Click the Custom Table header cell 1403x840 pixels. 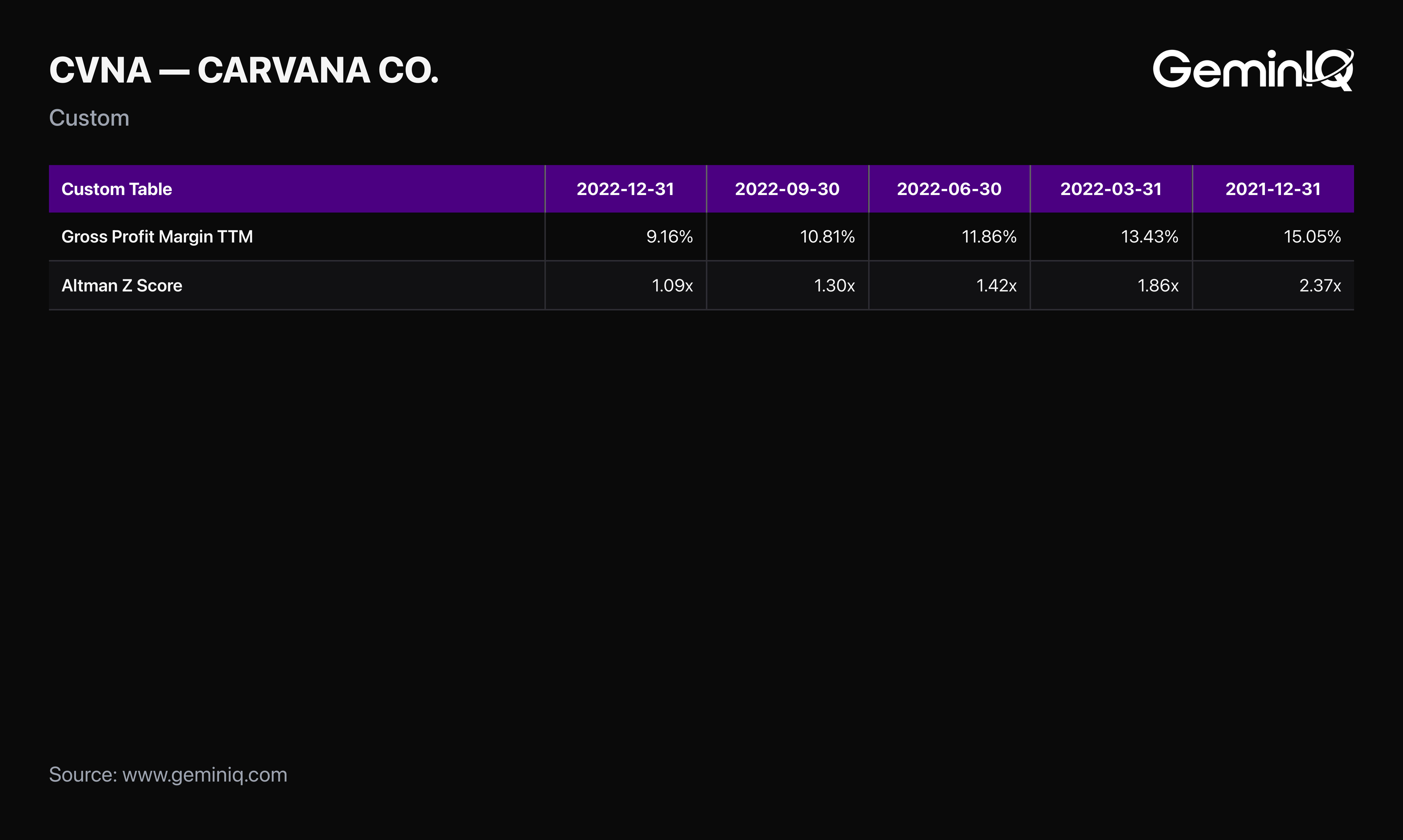(x=297, y=189)
